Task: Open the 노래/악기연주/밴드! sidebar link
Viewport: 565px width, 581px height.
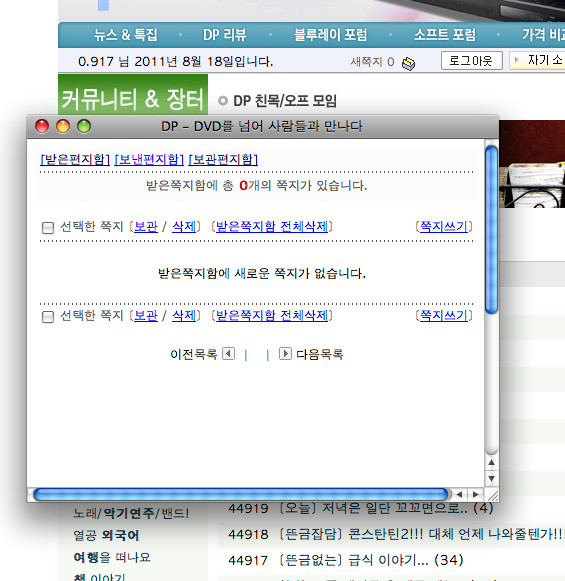Action: click(x=131, y=513)
